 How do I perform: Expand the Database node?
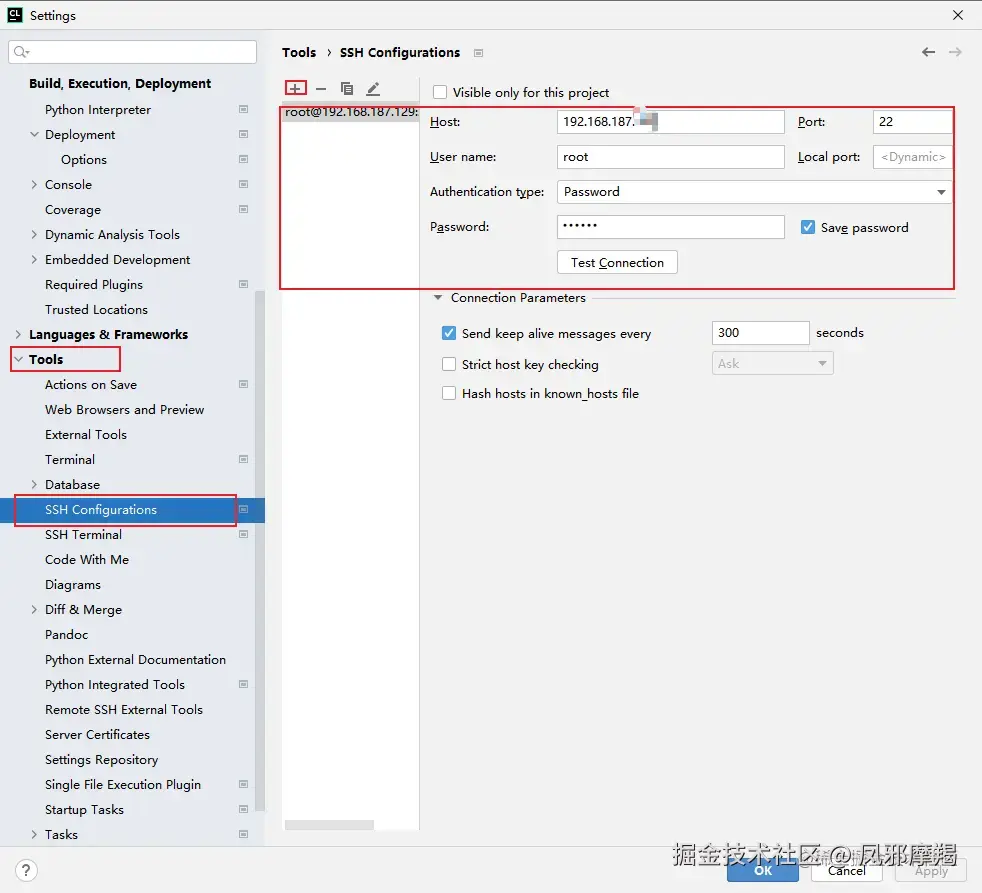tap(34, 484)
